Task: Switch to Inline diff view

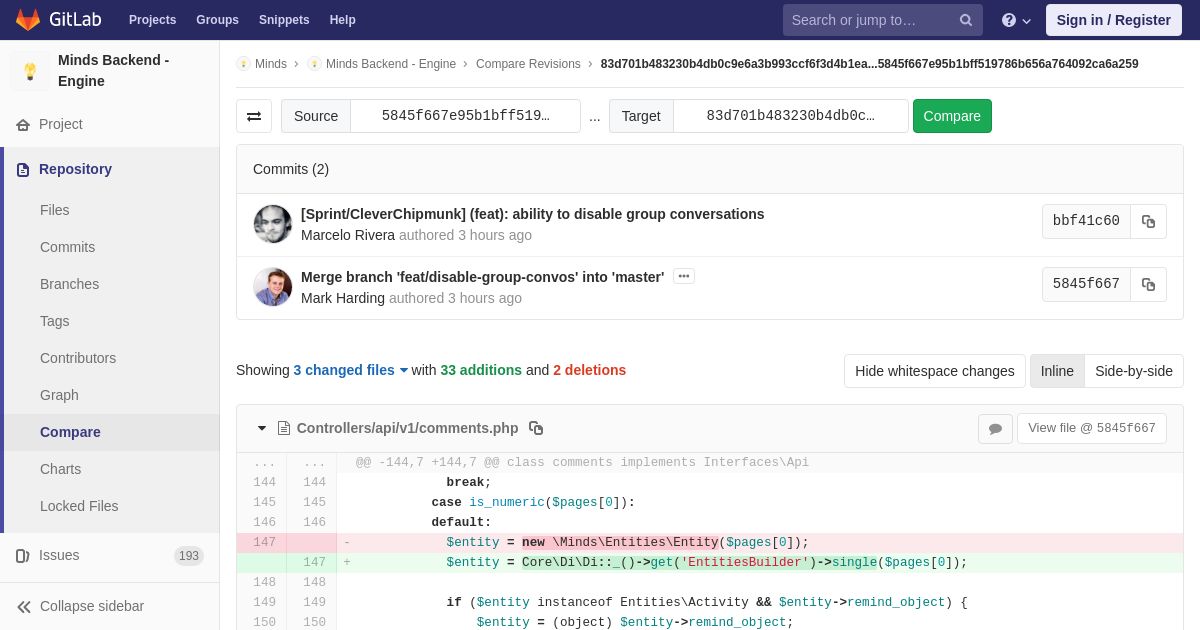Action: tap(1056, 371)
